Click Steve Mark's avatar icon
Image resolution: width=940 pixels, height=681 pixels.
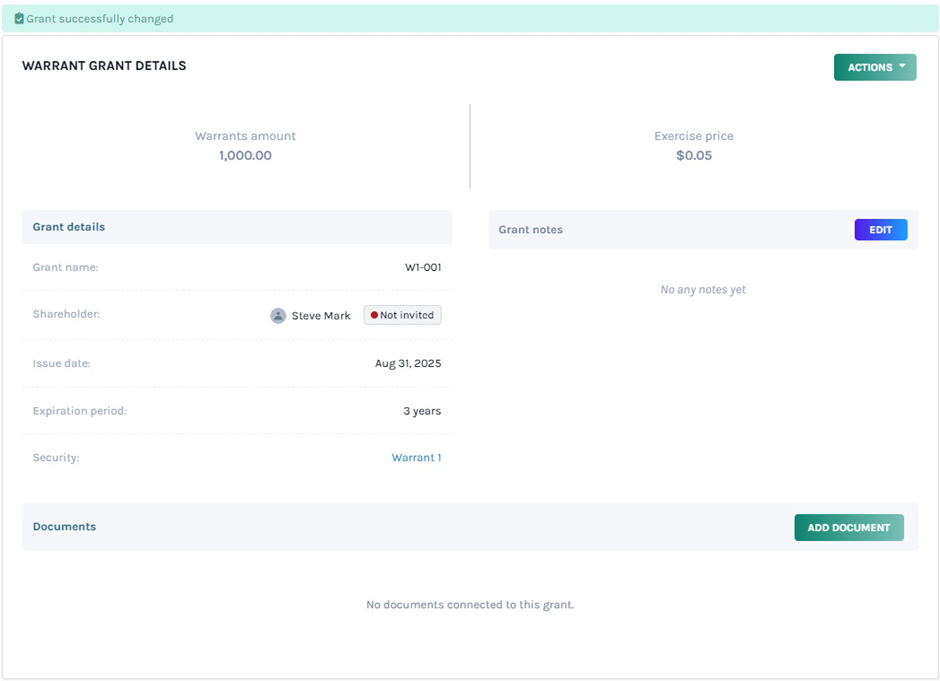coord(278,315)
